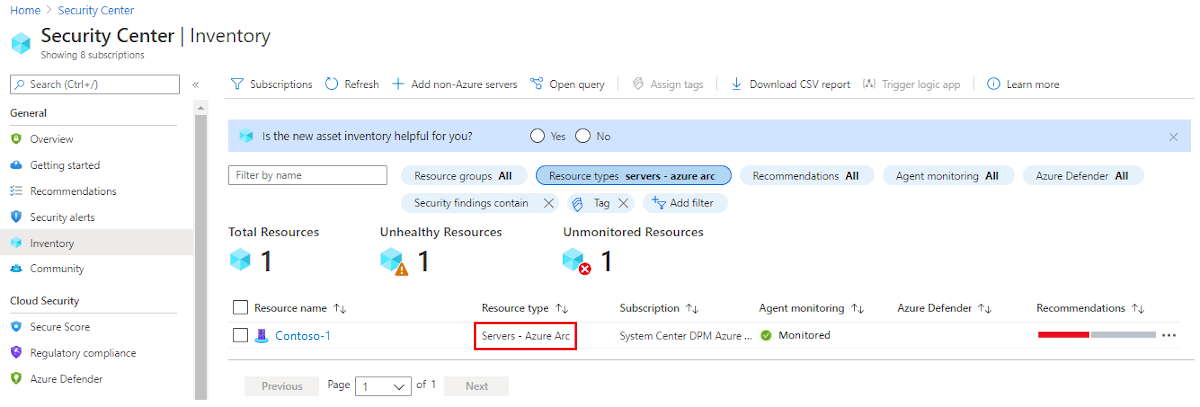
Task: Click the Refresh icon in toolbar
Action: click(x=333, y=84)
